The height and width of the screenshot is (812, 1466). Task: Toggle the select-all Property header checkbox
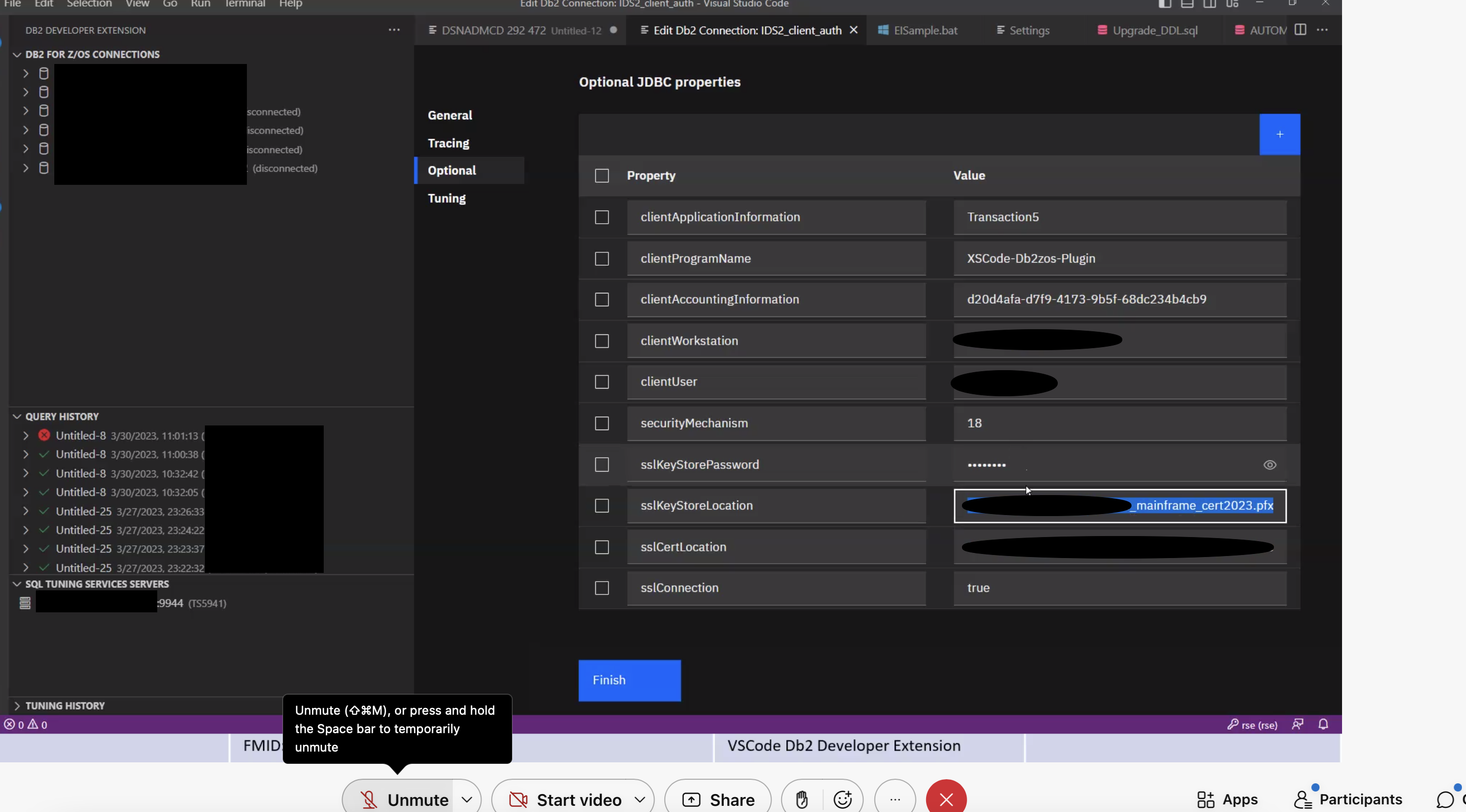(601, 176)
